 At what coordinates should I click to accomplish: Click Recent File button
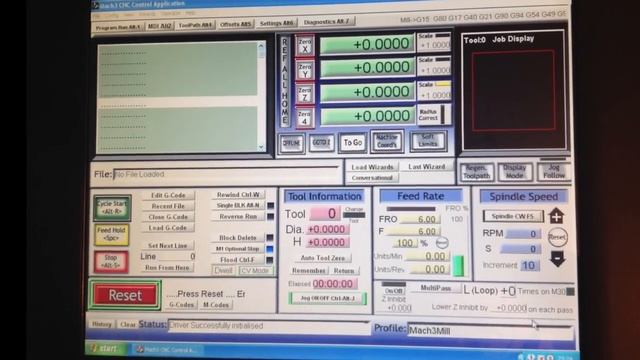168,207
